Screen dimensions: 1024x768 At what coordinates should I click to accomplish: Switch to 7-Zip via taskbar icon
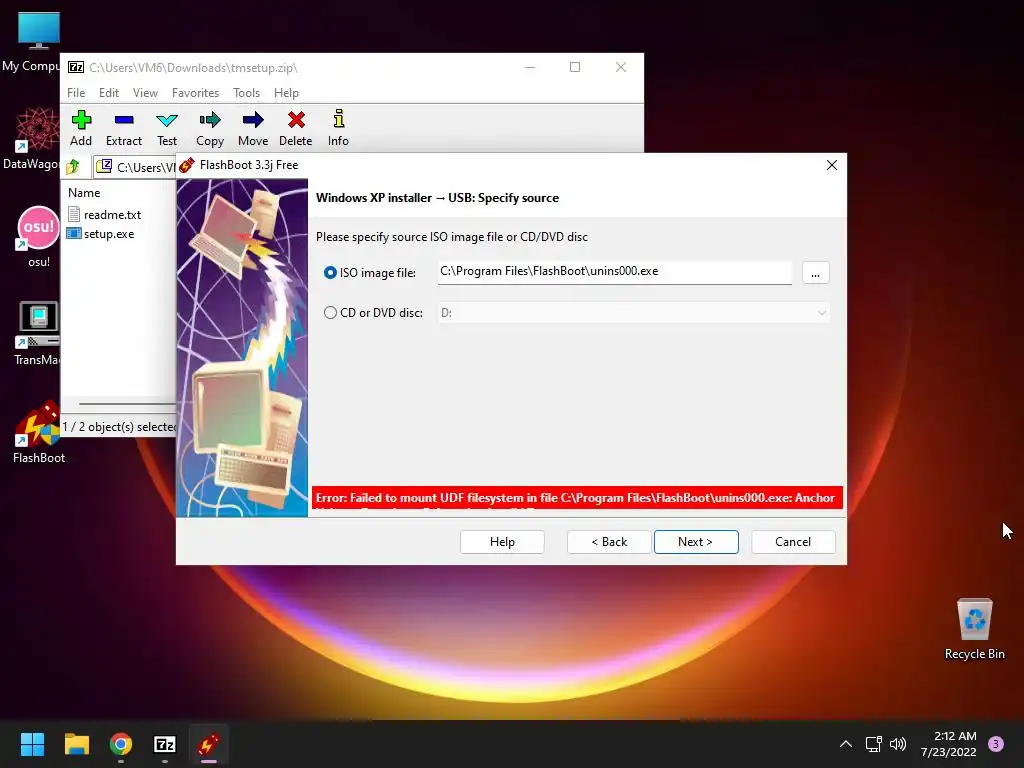pos(165,744)
